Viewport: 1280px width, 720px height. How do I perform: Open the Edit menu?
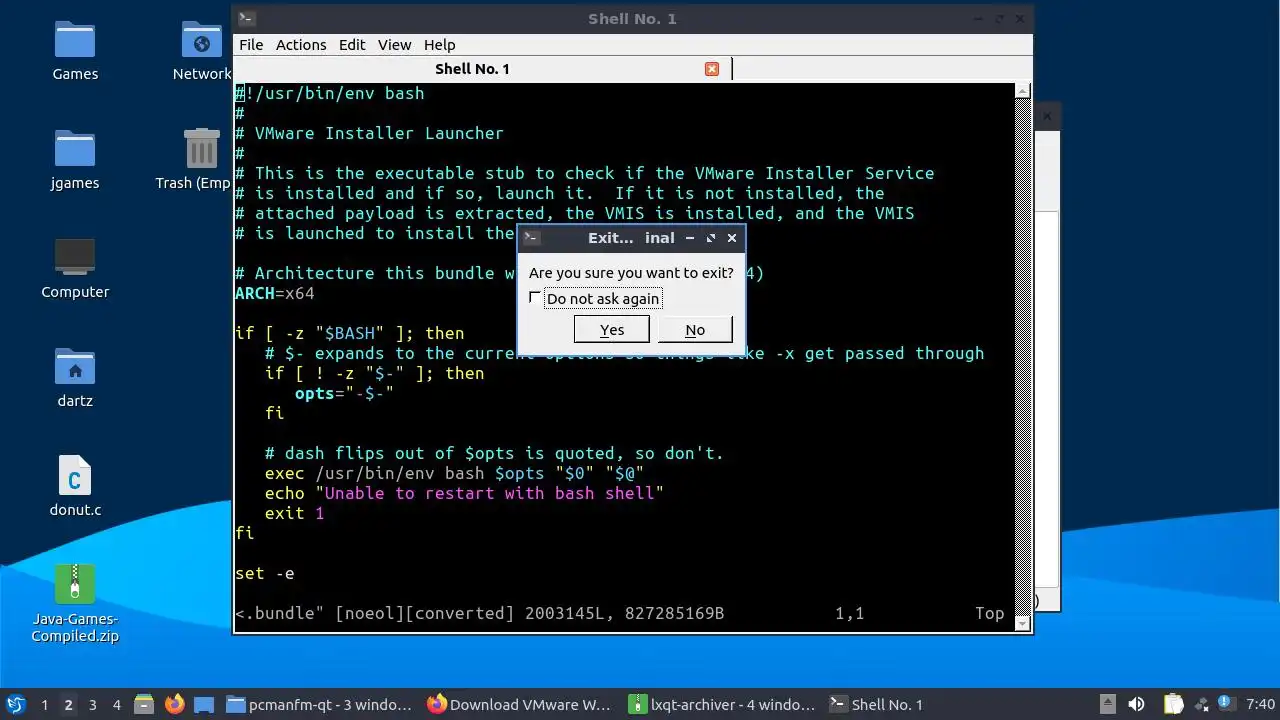[x=352, y=45]
